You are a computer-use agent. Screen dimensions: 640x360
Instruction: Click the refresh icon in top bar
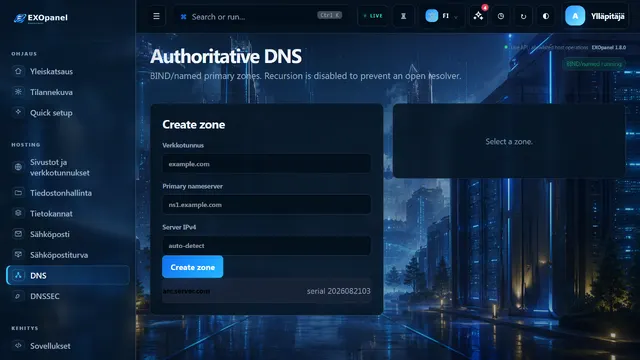point(523,16)
